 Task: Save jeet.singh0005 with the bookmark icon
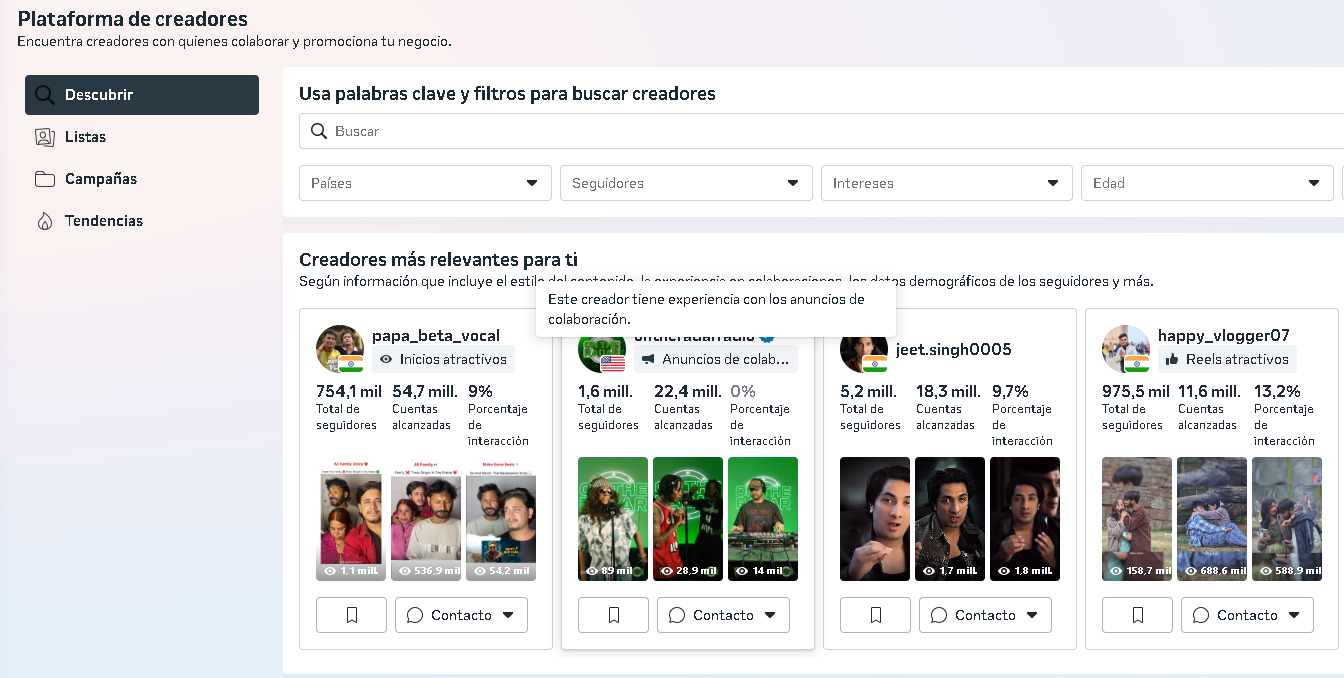coord(875,615)
